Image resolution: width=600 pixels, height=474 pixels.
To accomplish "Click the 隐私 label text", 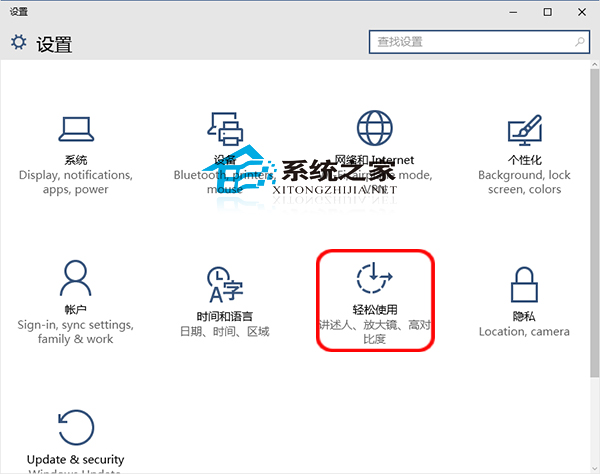I will click(524, 316).
